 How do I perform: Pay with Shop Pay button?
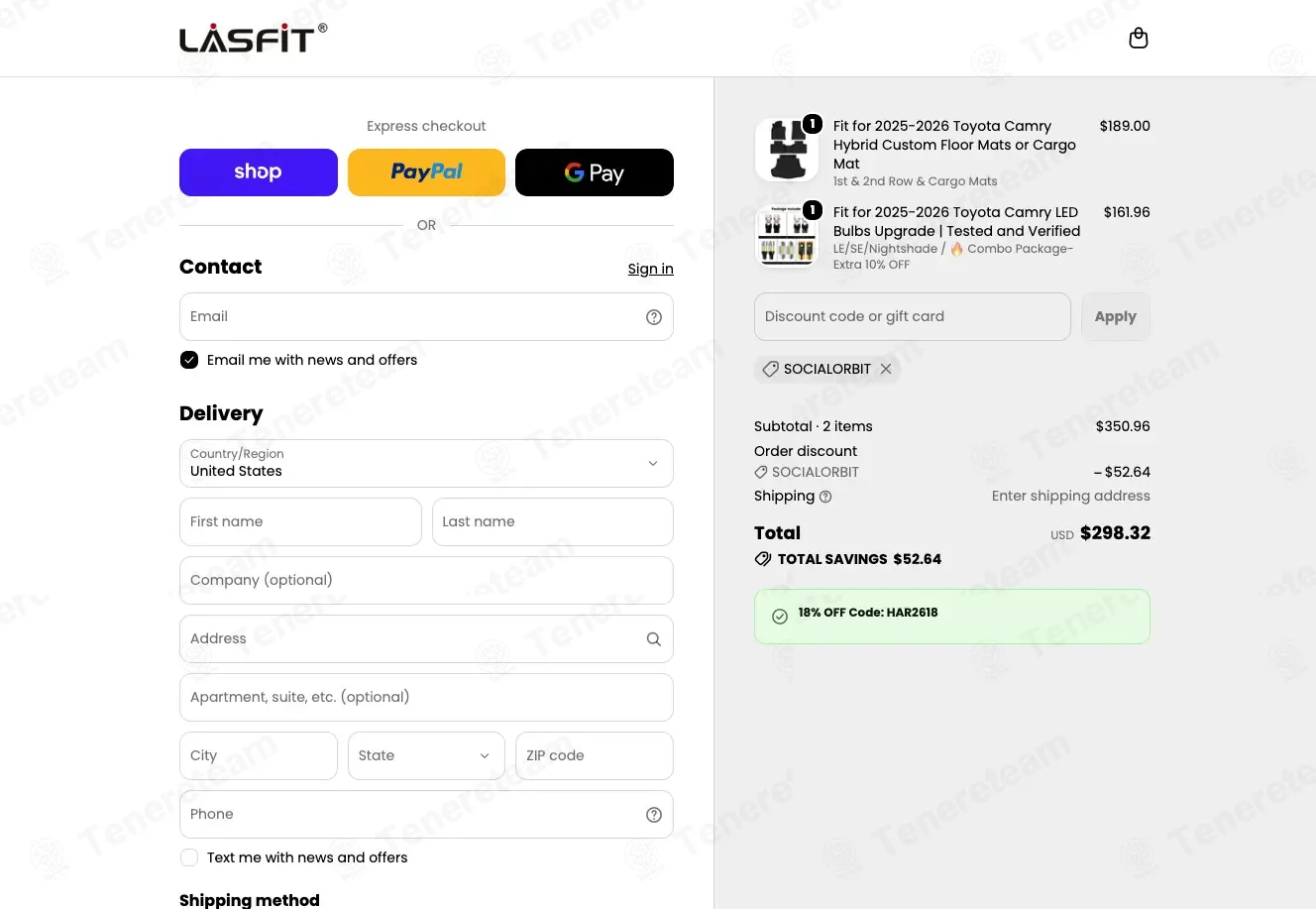pyautogui.click(x=259, y=172)
